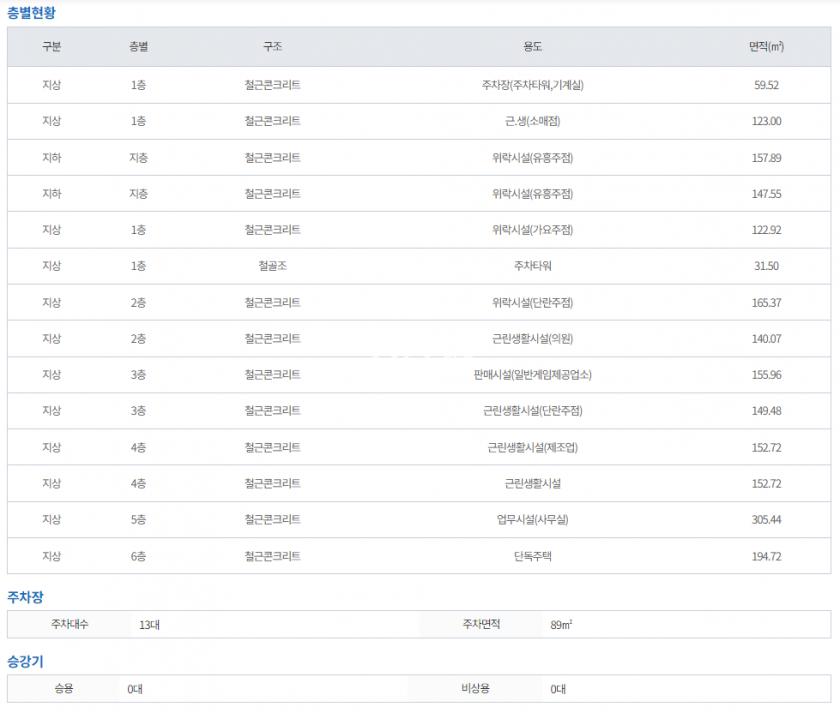The image size is (840, 713).
Task: Click the 단독주택 usage cell
Action: pos(532,556)
